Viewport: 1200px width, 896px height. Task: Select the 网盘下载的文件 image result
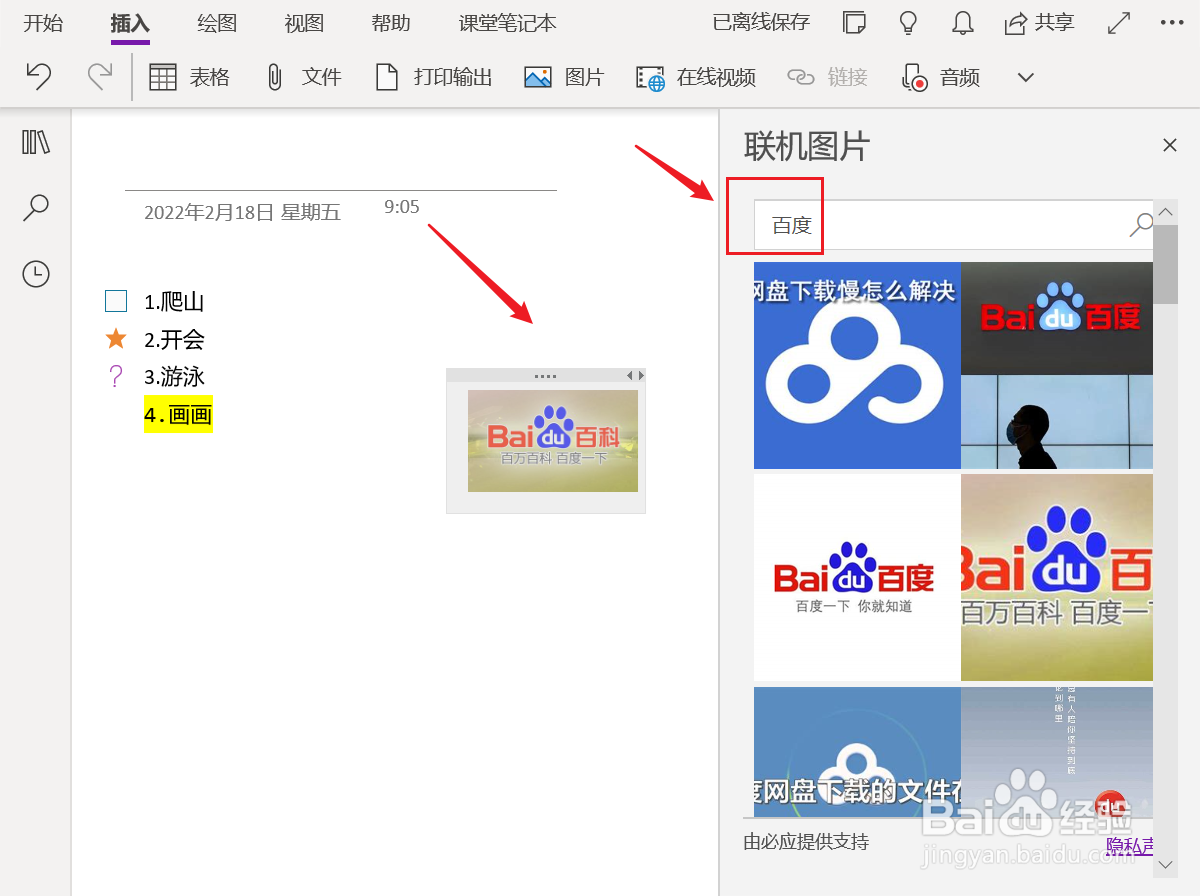pyautogui.click(x=857, y=752)
